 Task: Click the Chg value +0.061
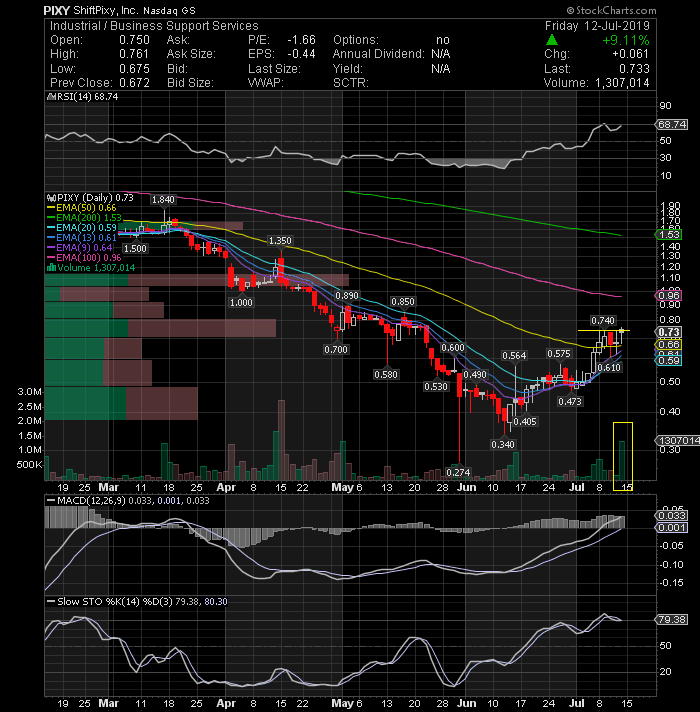click(x=631, y=54)
